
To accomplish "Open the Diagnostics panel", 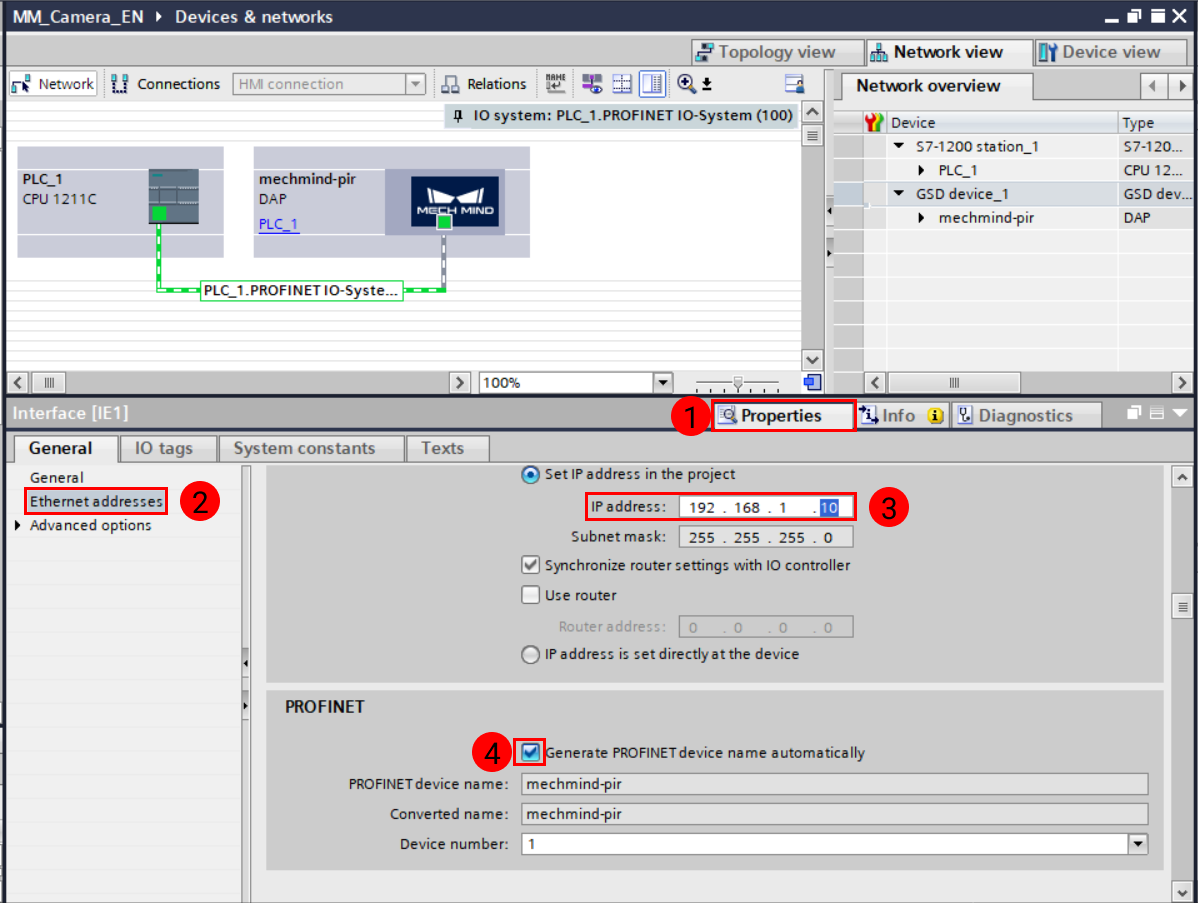I will pyautogui.click(x=1025, y=415).
